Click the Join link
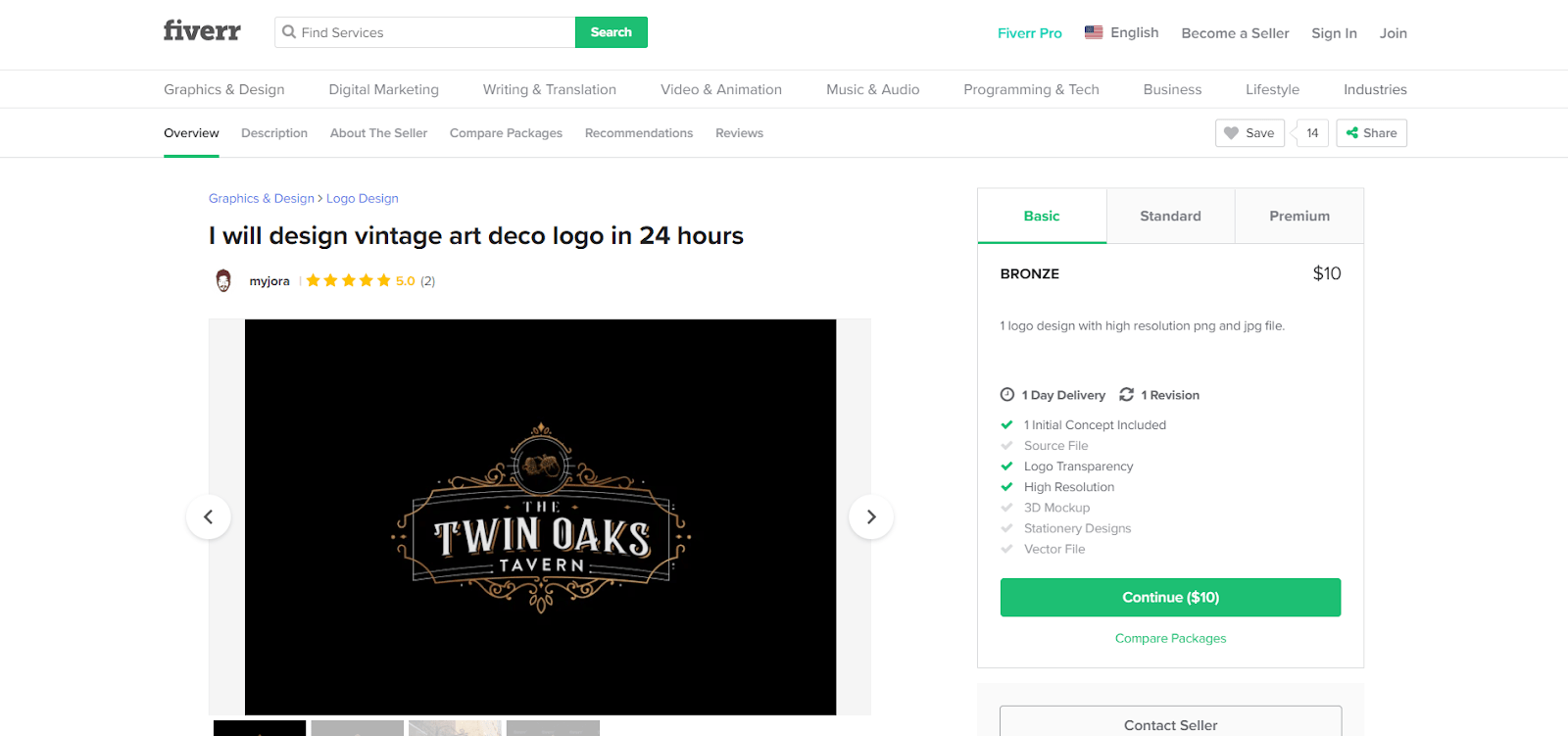The height and width of the screenshot is (736, 1568). pos(1394,33)
